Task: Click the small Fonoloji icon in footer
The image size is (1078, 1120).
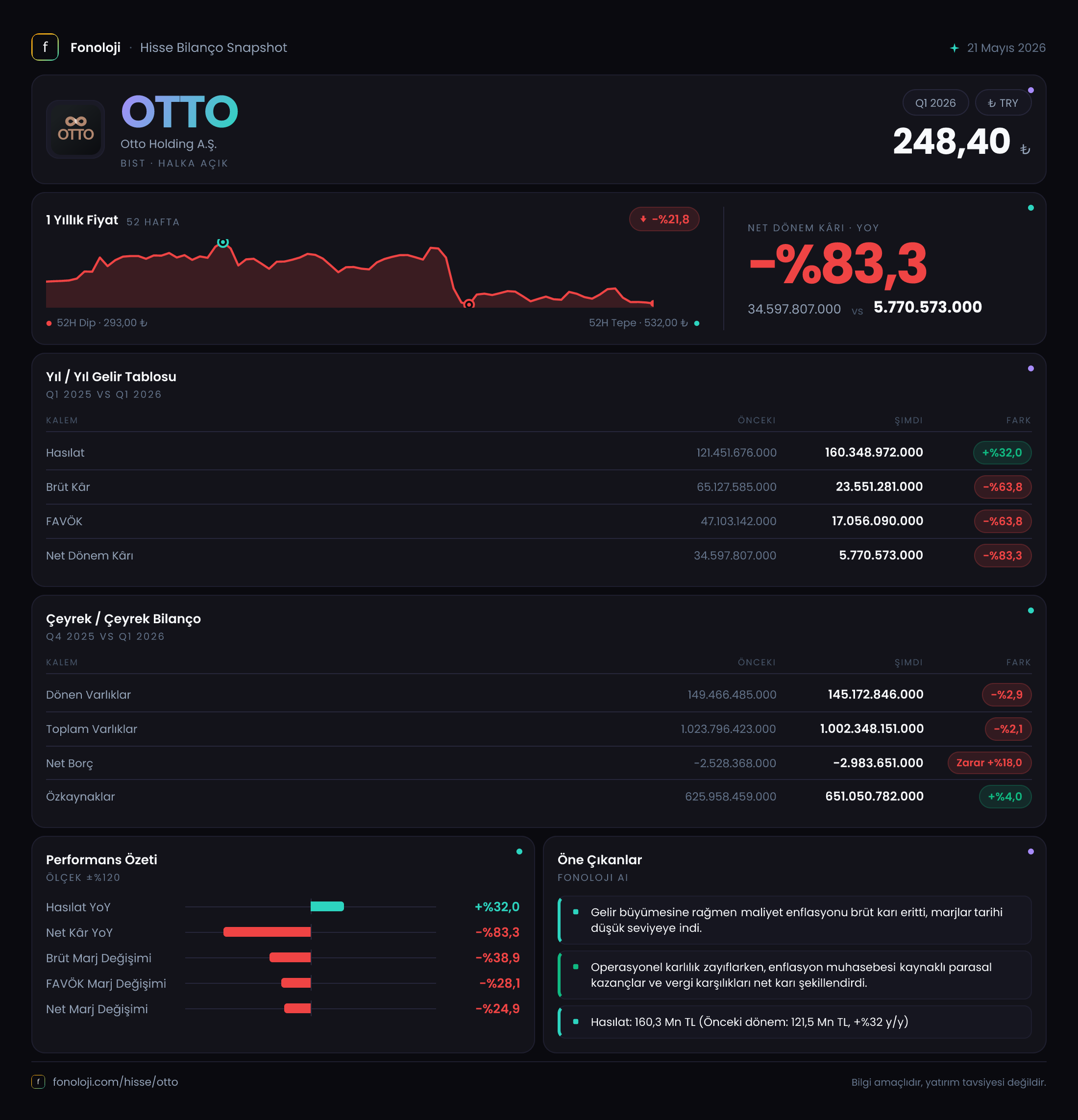Action: (38, 1082)
